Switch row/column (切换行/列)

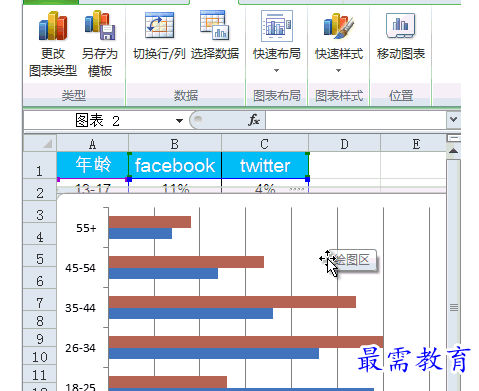click(159, 36)
